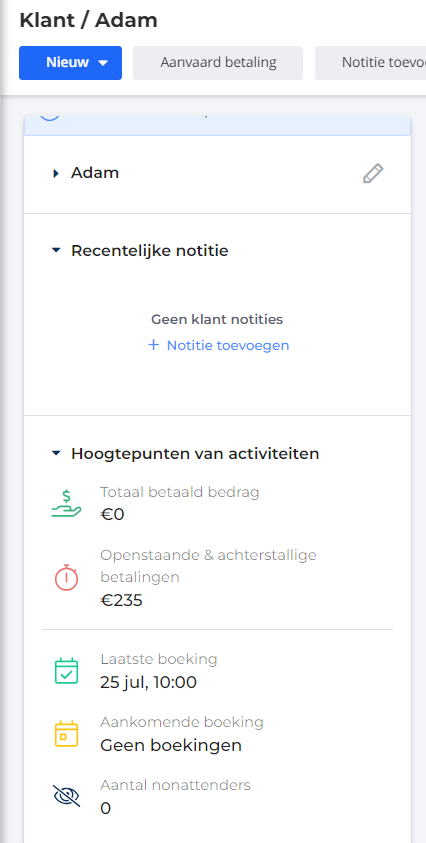Click the 25 jul, 10:00 last booking

(x=148, y=683)
